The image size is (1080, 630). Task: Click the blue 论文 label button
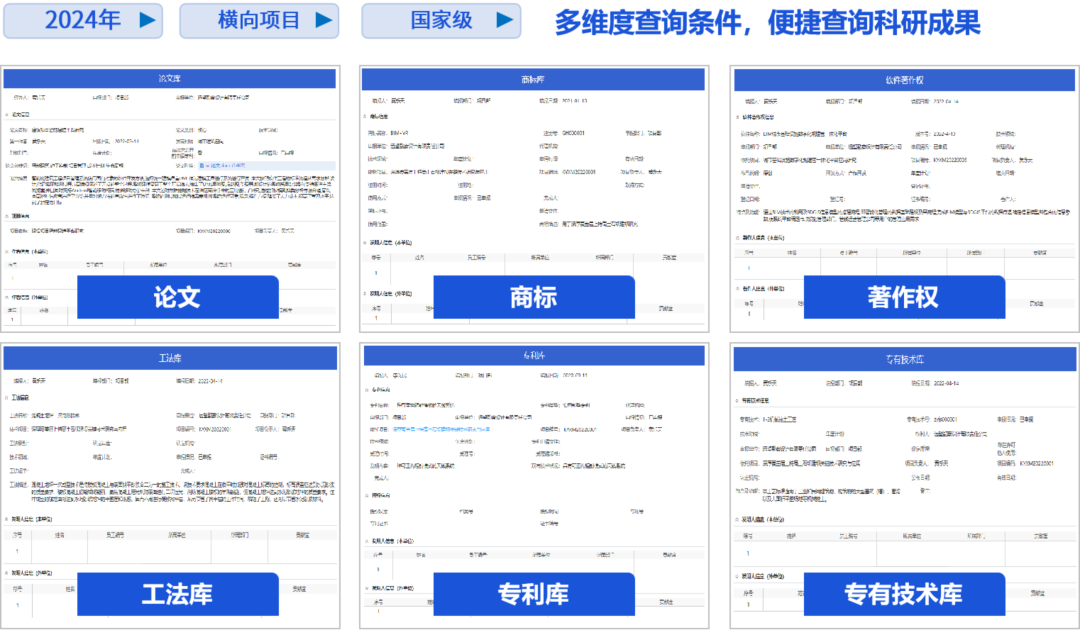177,297
